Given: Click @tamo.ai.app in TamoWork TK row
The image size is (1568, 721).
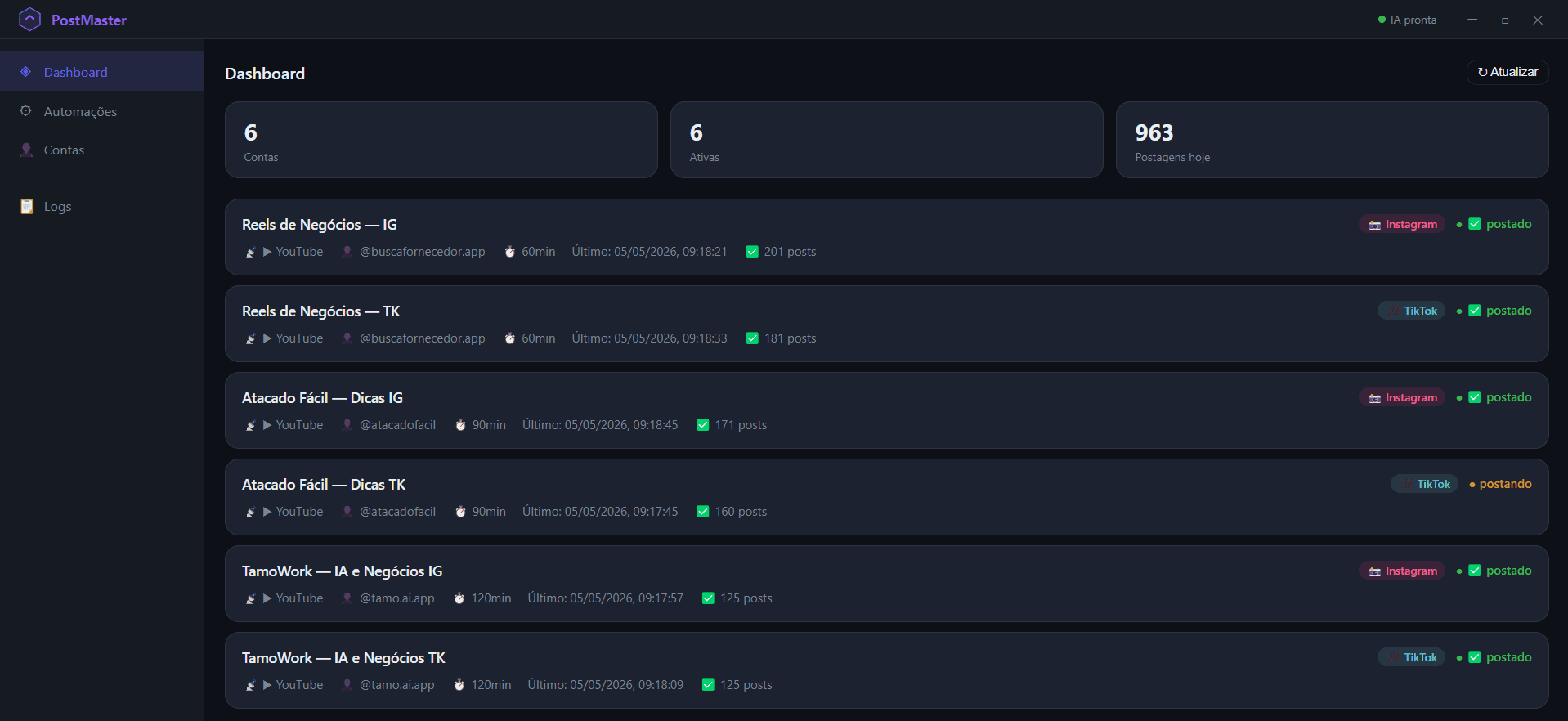Looking at the screenshot, I should coord(397,685).
